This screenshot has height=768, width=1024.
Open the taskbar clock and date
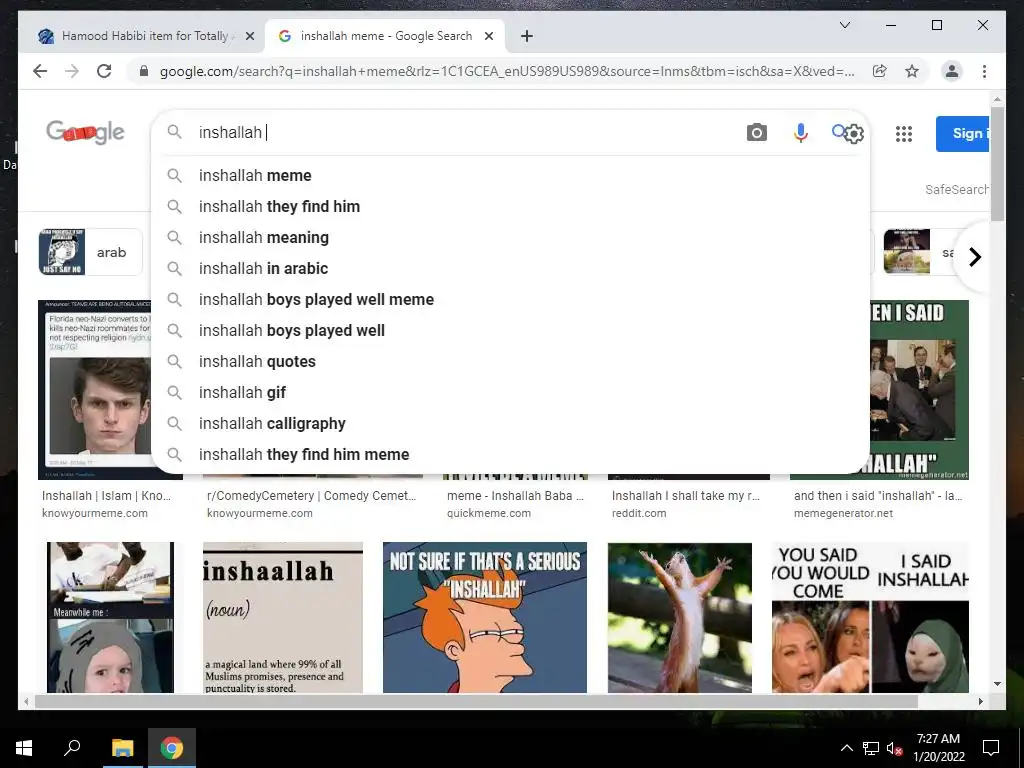tap(938, 748)
